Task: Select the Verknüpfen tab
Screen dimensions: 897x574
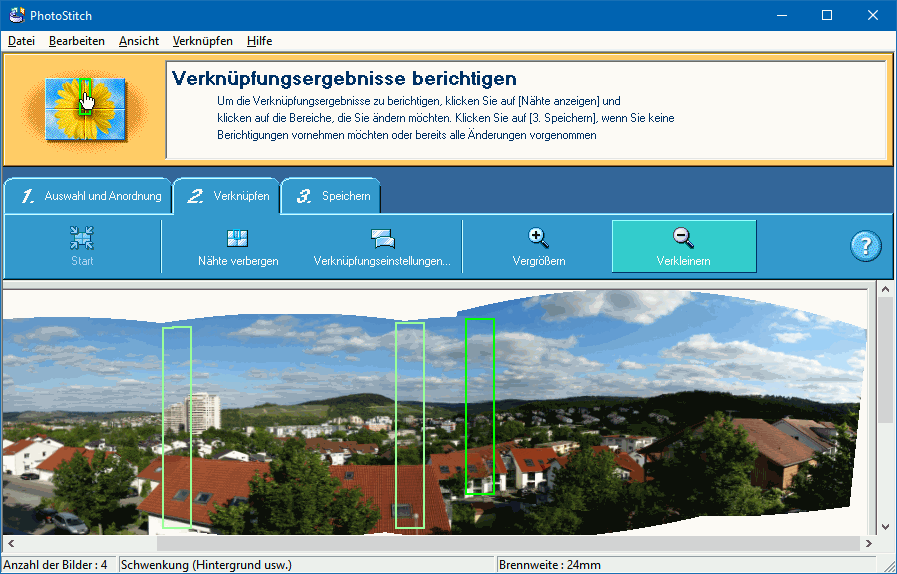Action: pyautogui.click(x=229, y=196)
